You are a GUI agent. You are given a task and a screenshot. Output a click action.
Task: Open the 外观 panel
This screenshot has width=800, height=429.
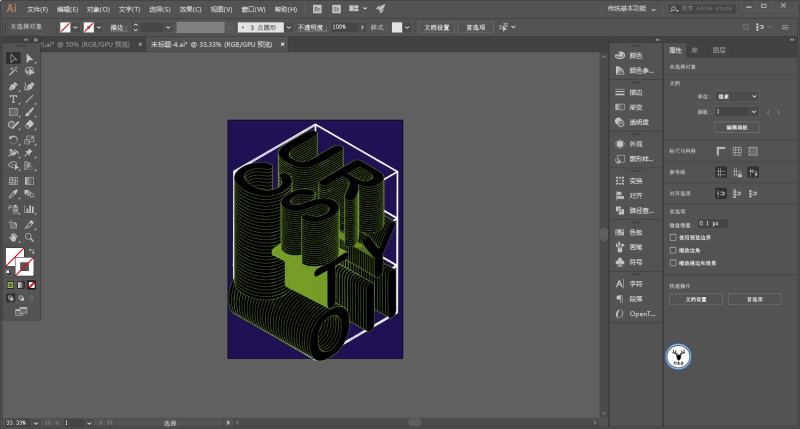(636, 144)
